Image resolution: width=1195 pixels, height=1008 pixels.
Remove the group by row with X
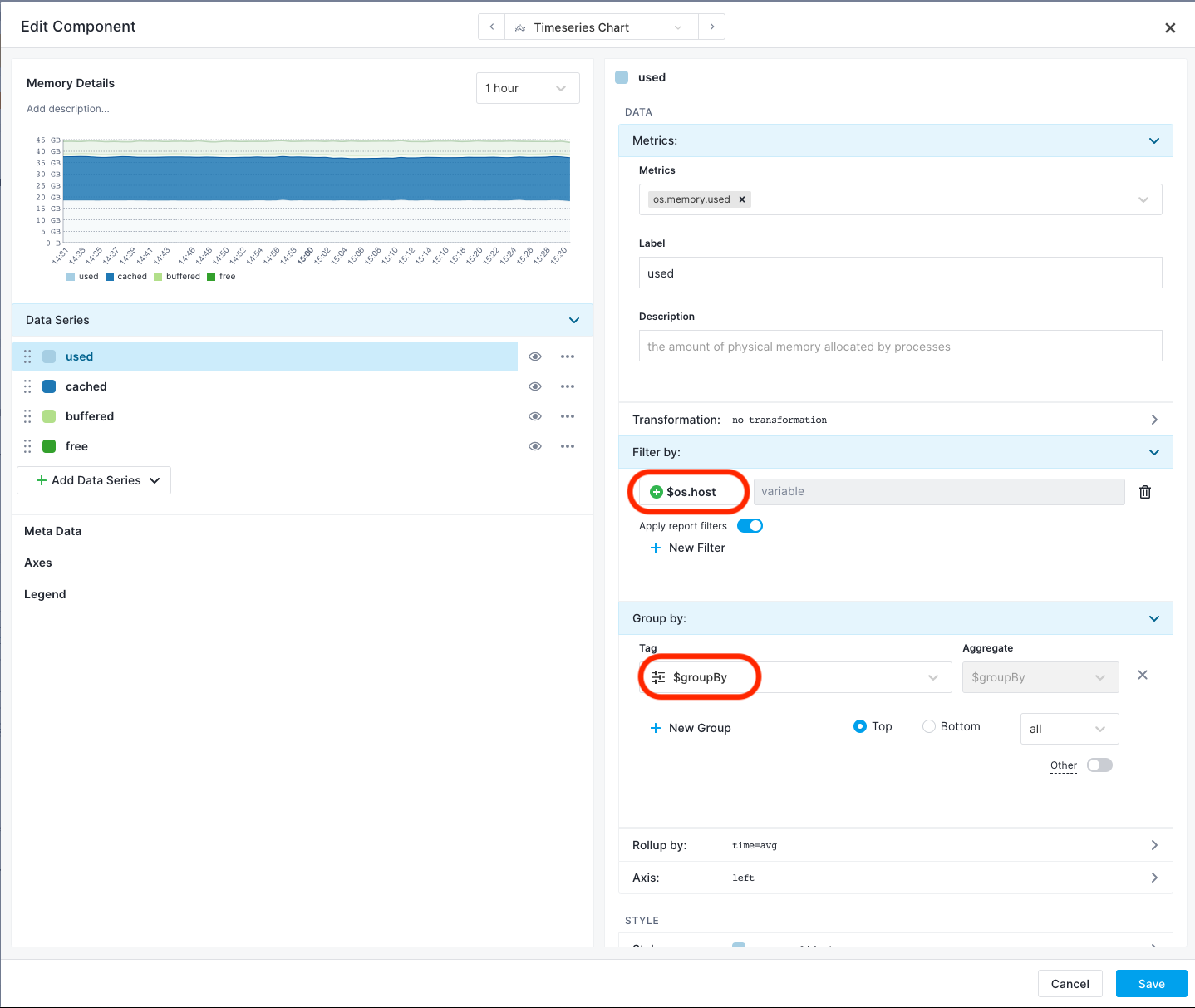tap(1143, 675)
